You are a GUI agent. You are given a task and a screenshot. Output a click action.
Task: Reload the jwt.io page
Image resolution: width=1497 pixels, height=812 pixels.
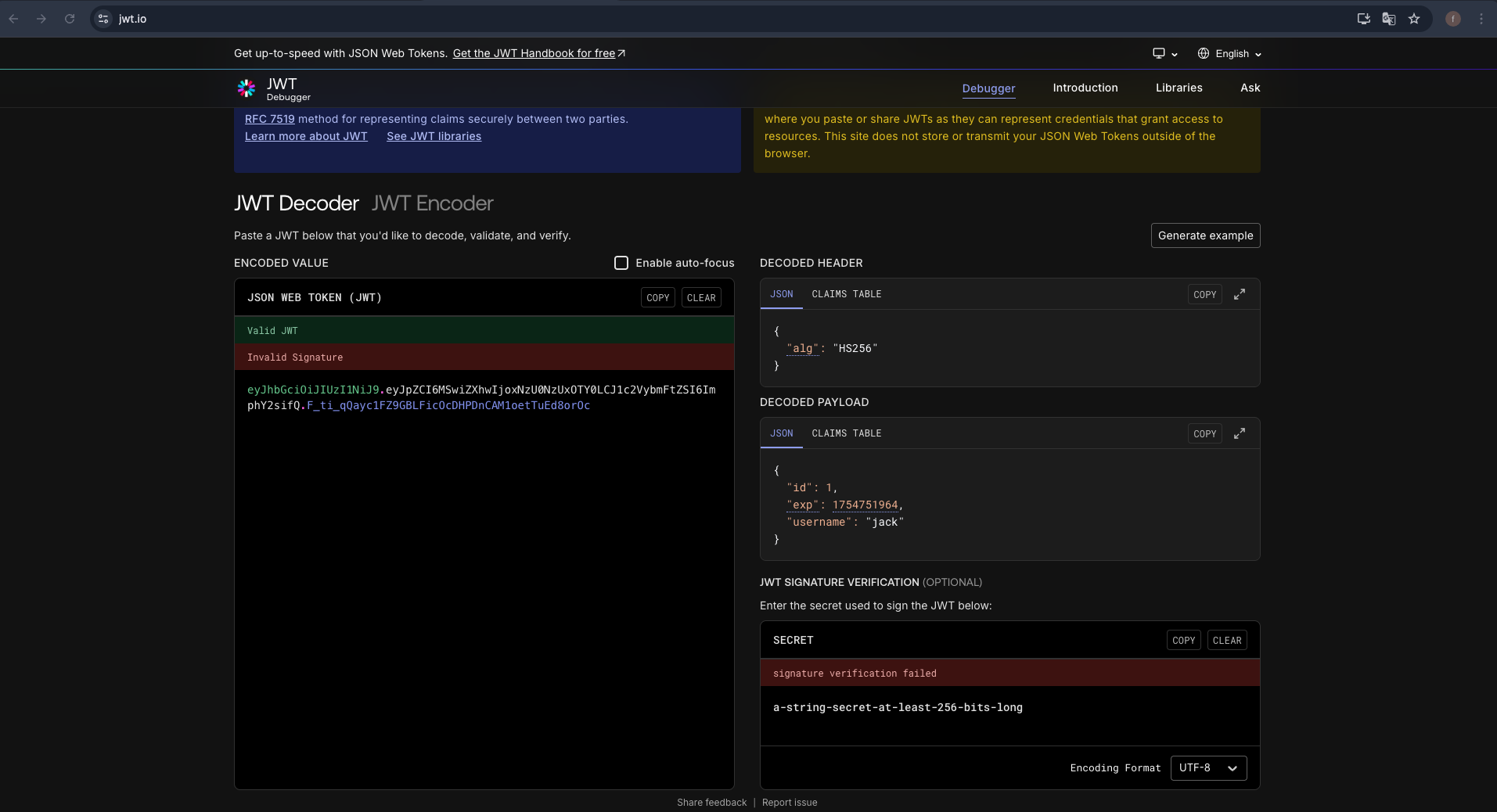(x=70, y=19)
